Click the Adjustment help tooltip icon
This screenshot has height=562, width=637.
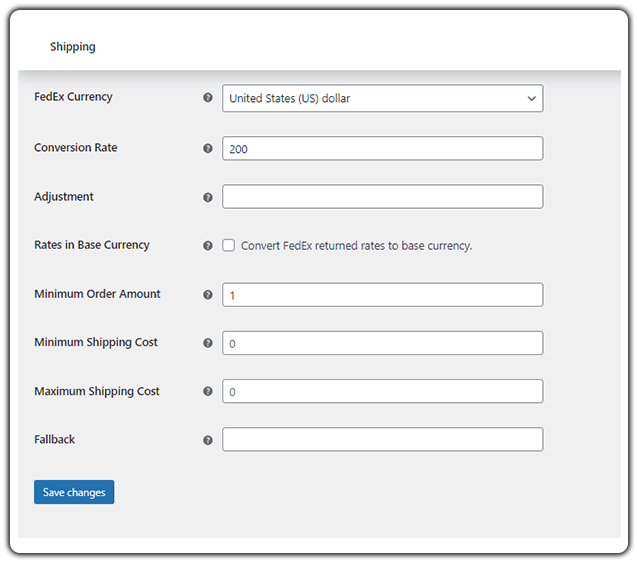point(208,197)
